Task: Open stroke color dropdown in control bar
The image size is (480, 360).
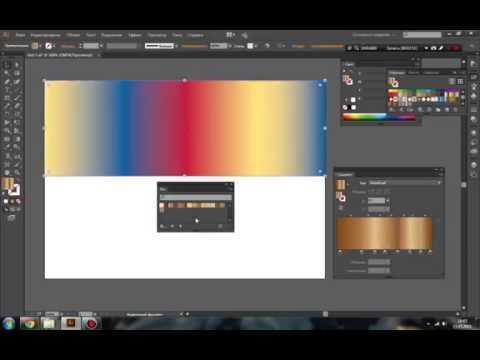Action: pyautogui.click(x=54, y=46)
